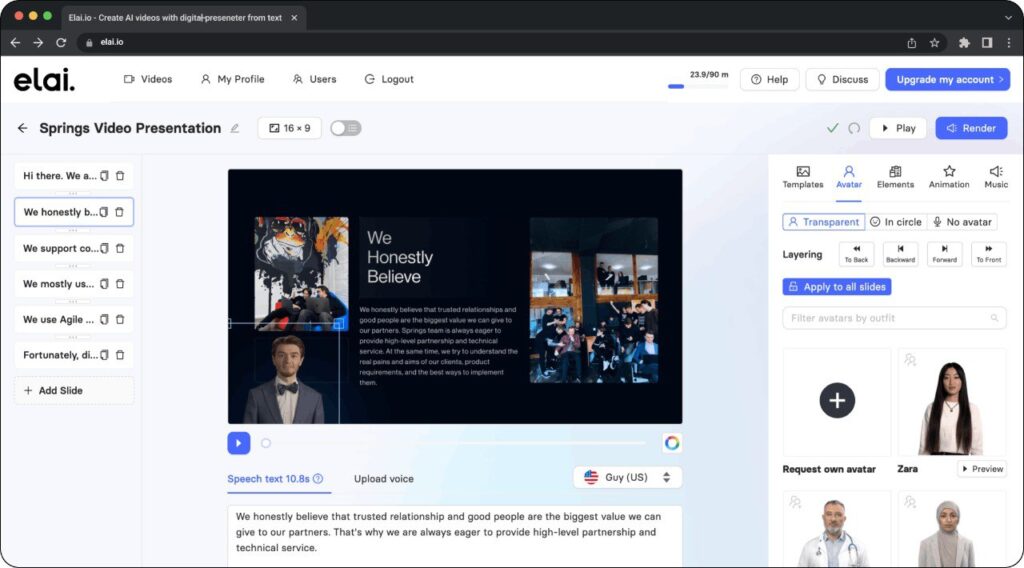Bring avatar To Front in layering

989,254
